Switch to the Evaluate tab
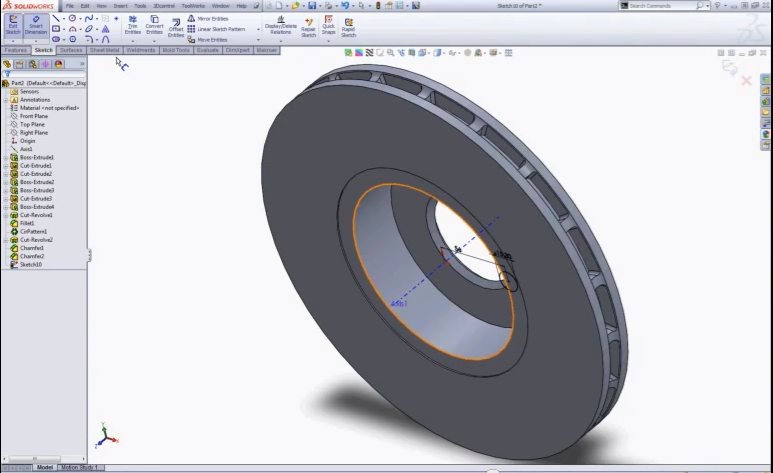Image resolution: width=773 pixels, height=473 pixels. pyautogui.click(x=208, y=50)
